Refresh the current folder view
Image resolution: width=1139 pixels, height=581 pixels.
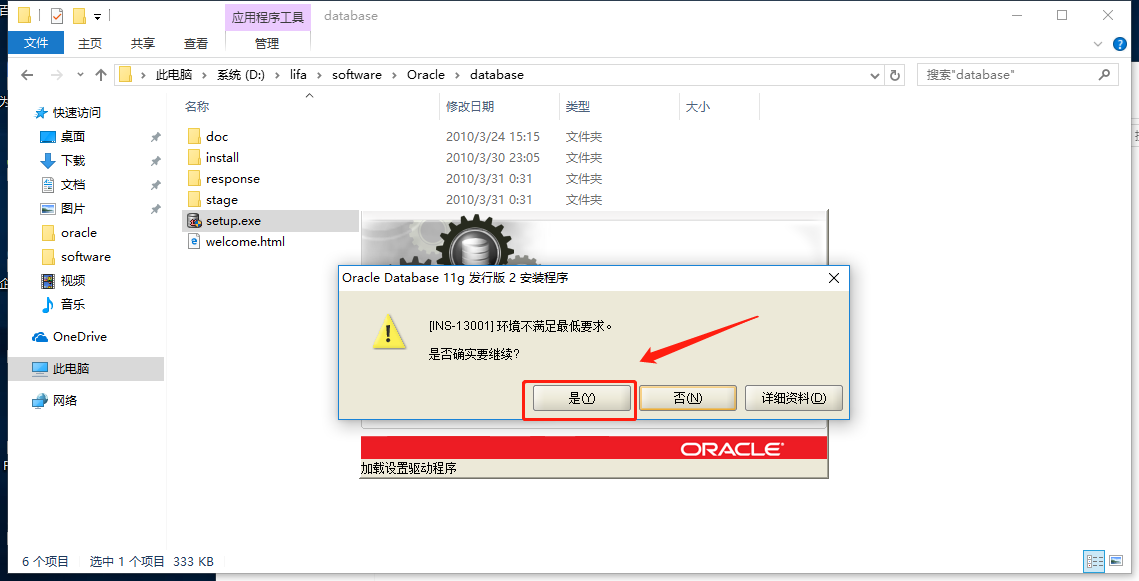895,75
